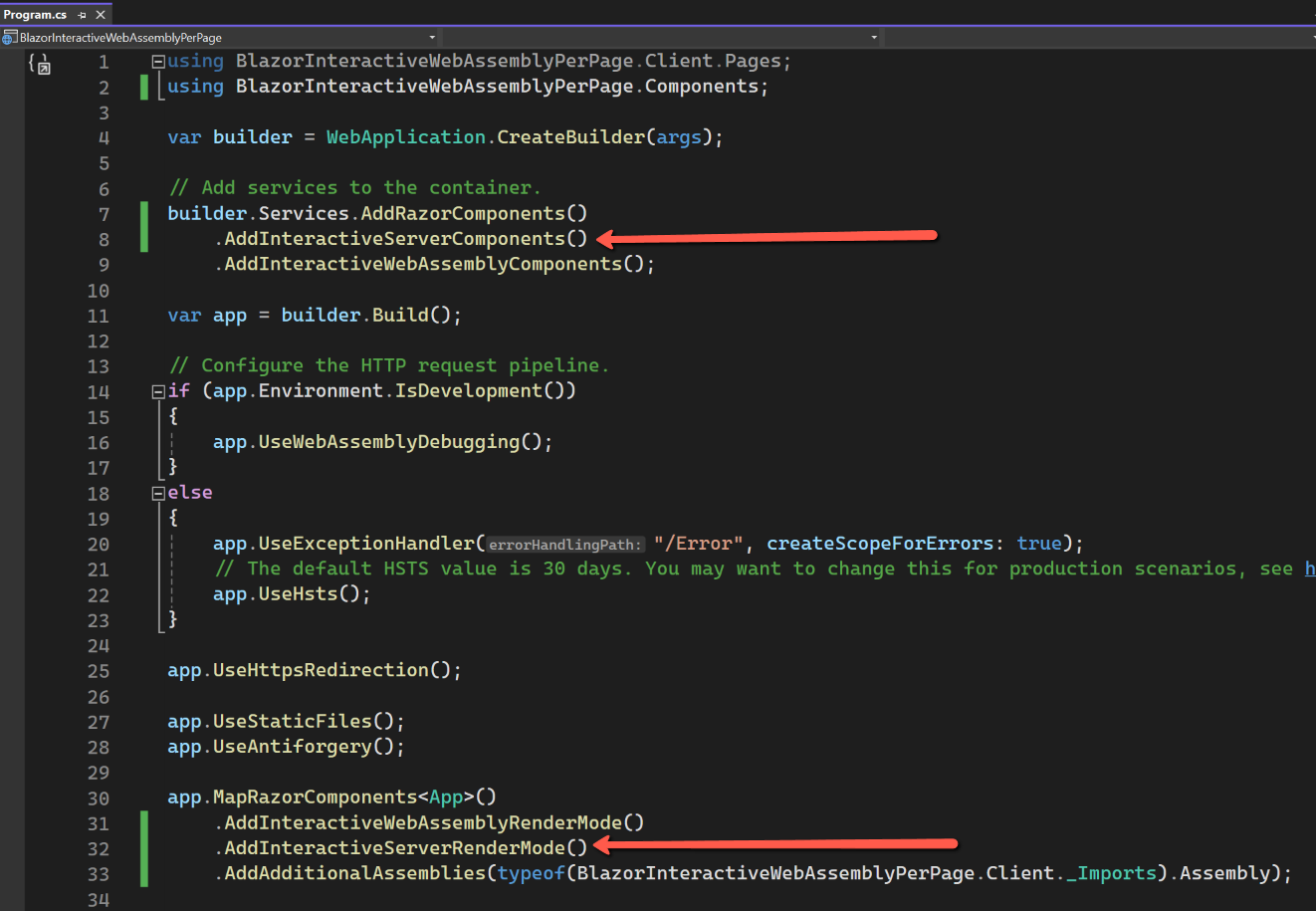Click the green change marker beside line 2
The image size is (1316, 911).
click(x=144, y=87)
